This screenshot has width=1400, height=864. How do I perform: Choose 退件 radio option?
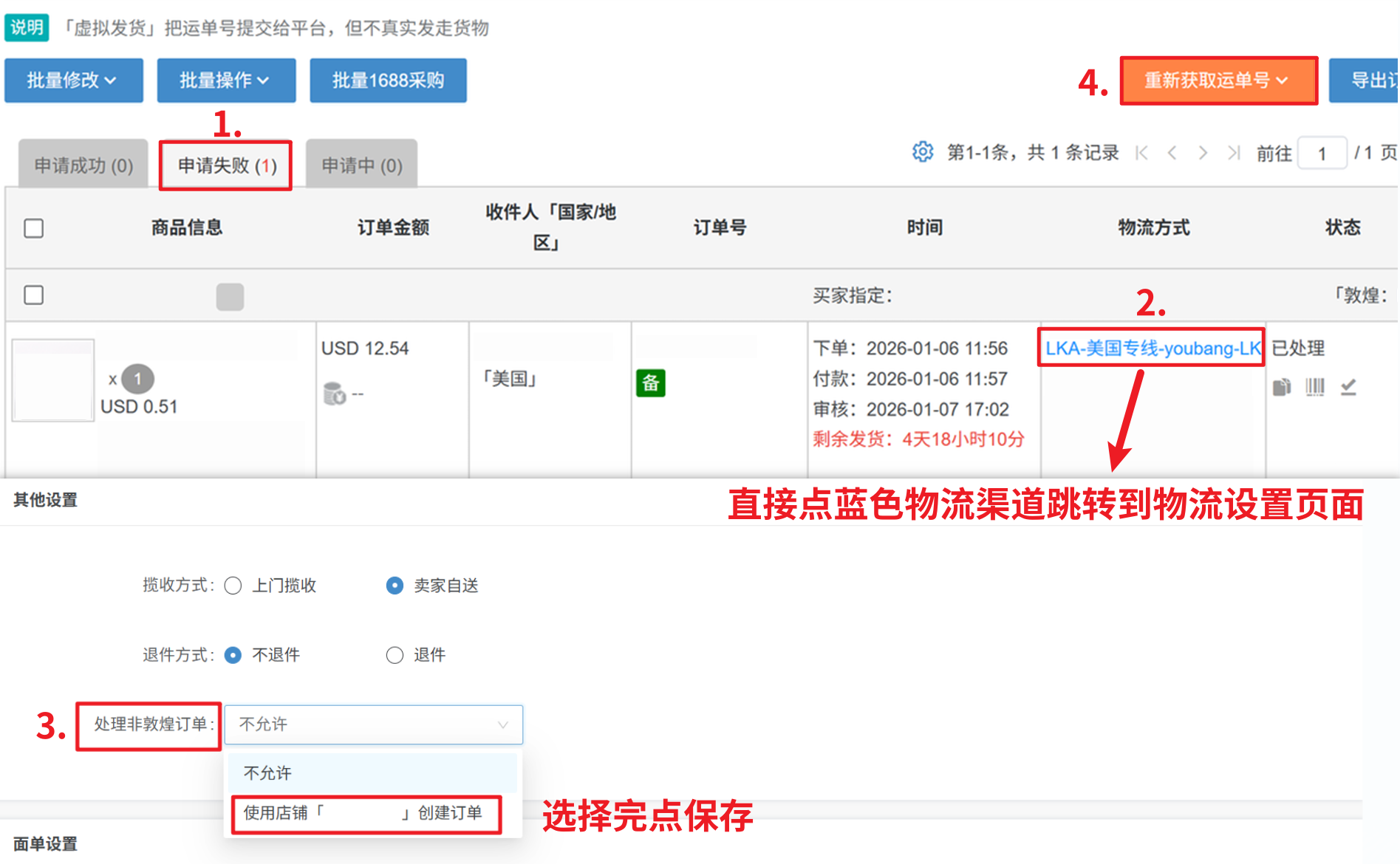tap(395, 655)
